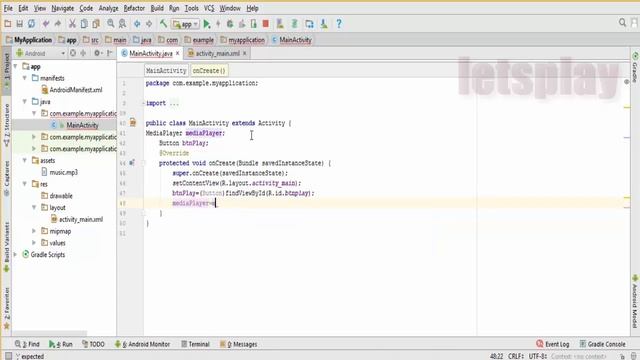Click scroll-from-source icon in project panel

pyautogui.click(x=73, y=53)
